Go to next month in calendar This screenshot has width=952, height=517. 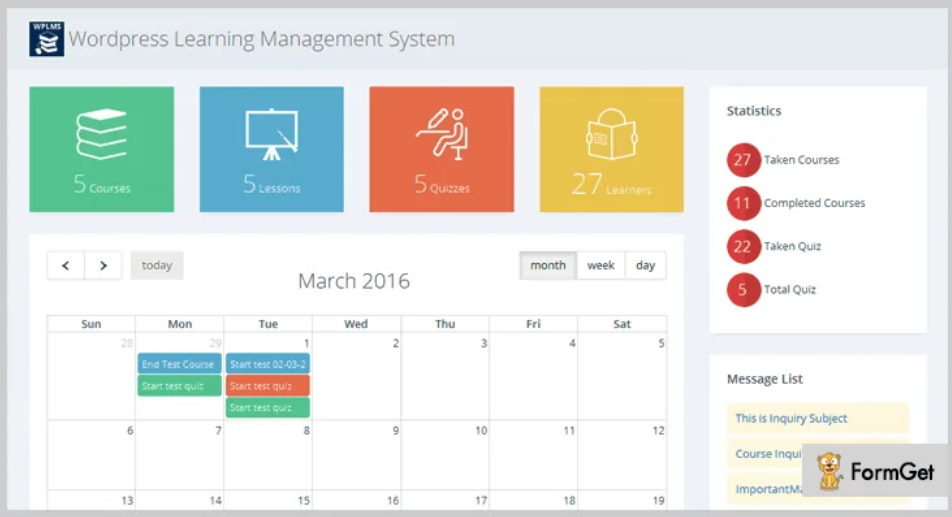pyautogui.click(x=103, y=266)
